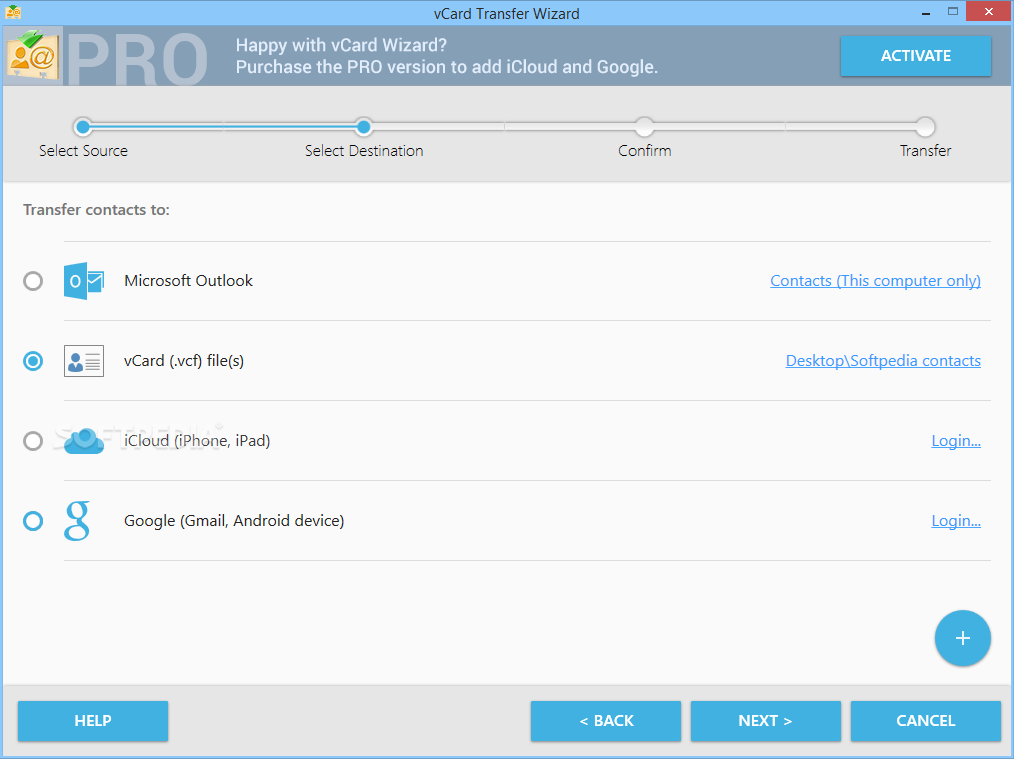Select the vCard (.vcf) file(s) radio button
The width and height of the screenshot is (1014, 759).
pos(33,361)
